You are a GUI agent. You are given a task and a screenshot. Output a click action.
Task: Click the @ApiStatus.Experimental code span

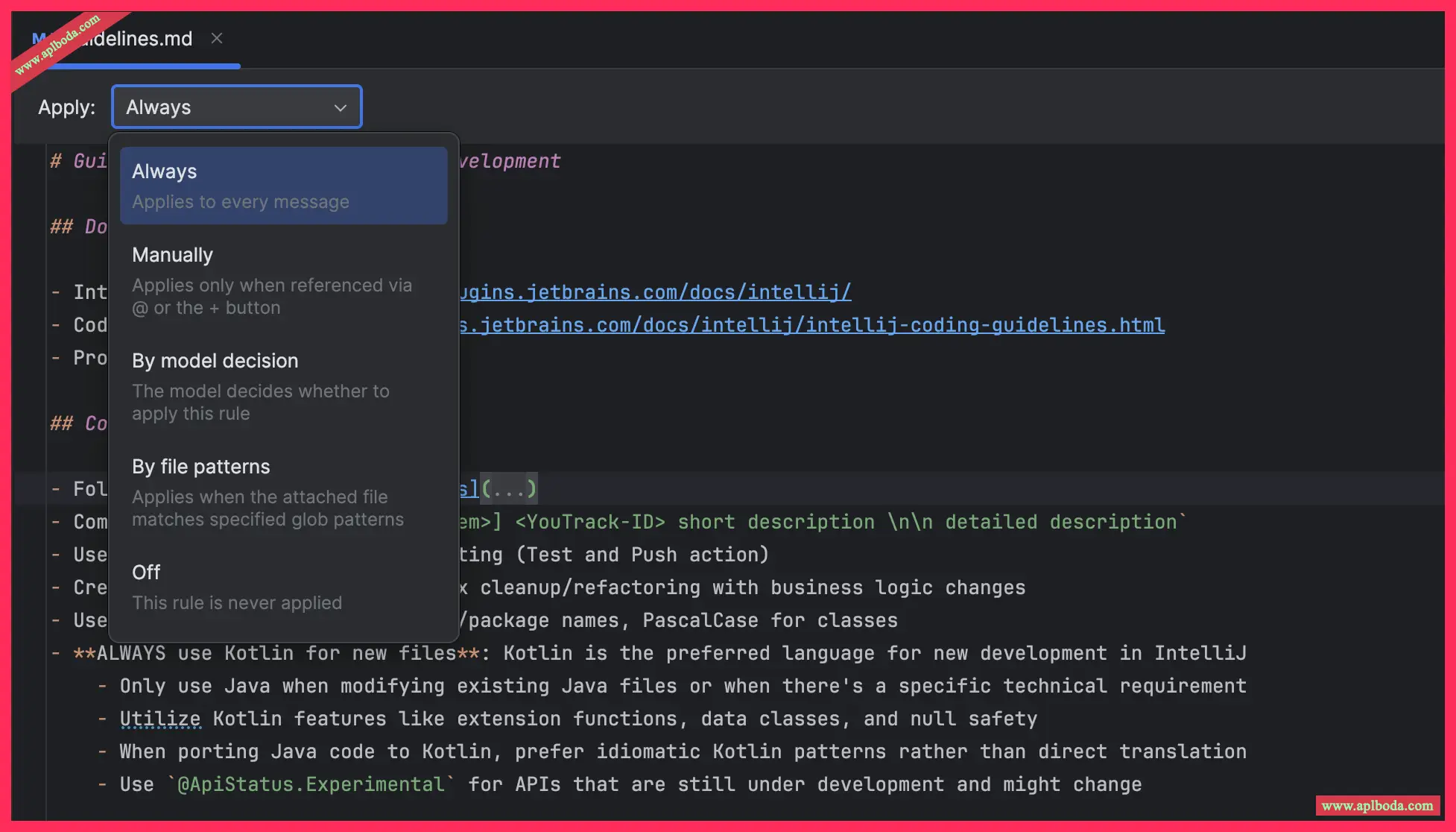311,785
